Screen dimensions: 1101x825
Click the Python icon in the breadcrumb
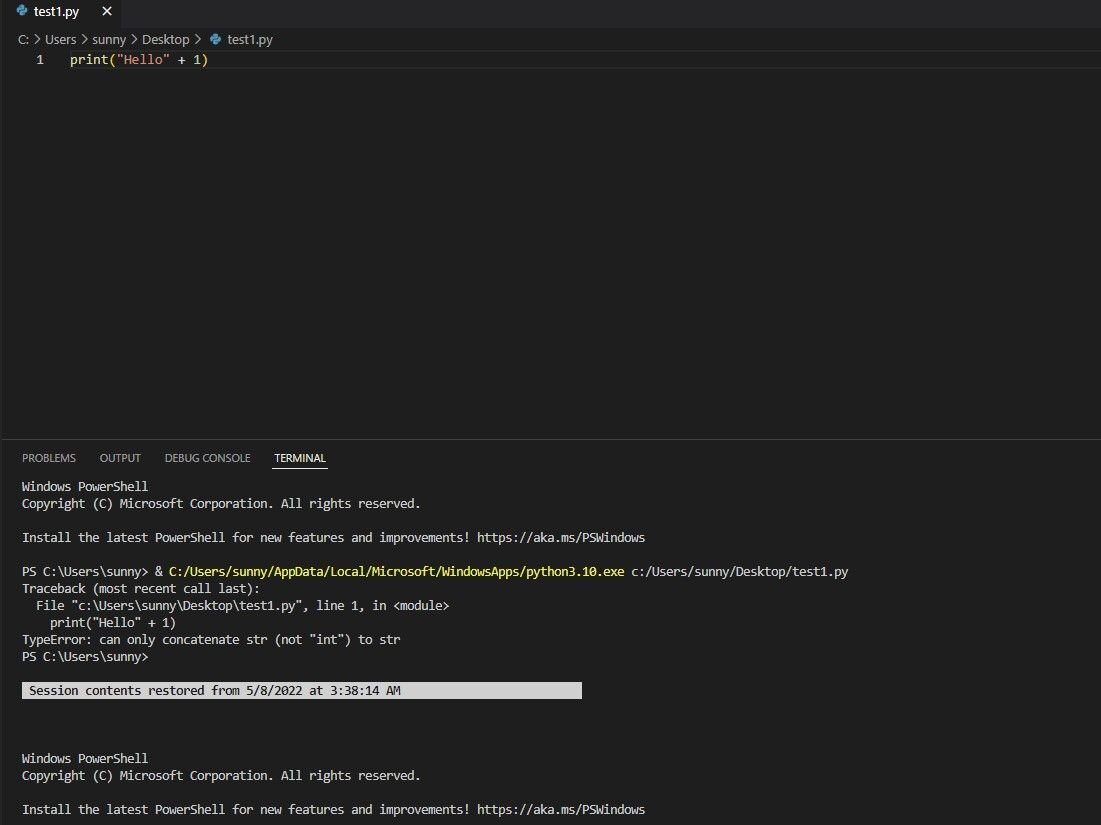(216, 39)
